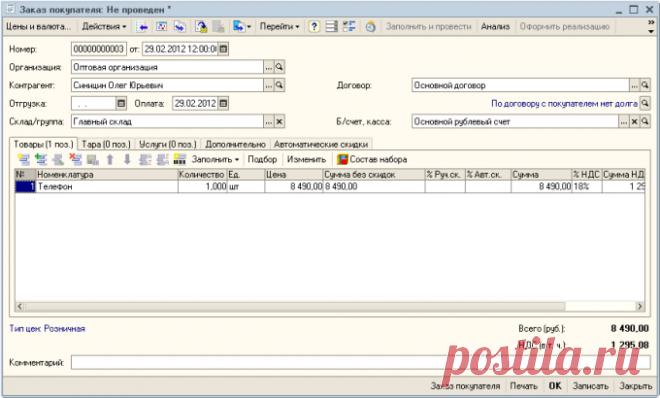This screenshot has width=660, height=398.
Task: Switch to Автоматические скидки tab
Action: [321, 144]
